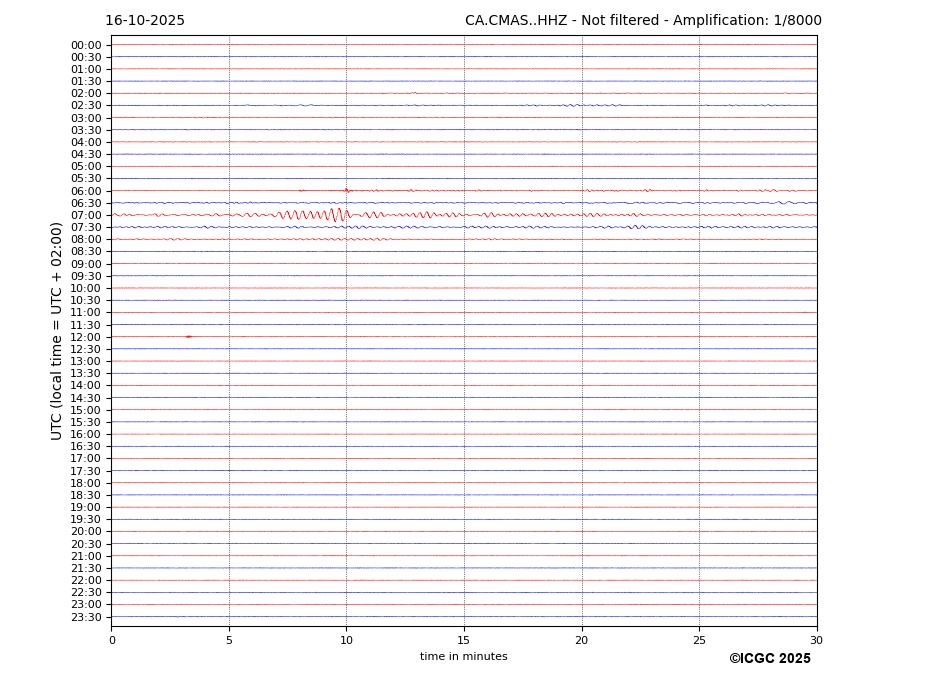The height and width of the screenshot is (696, 927).
Task: Select the x-axis tick label 15
Action: pos(464,640)
